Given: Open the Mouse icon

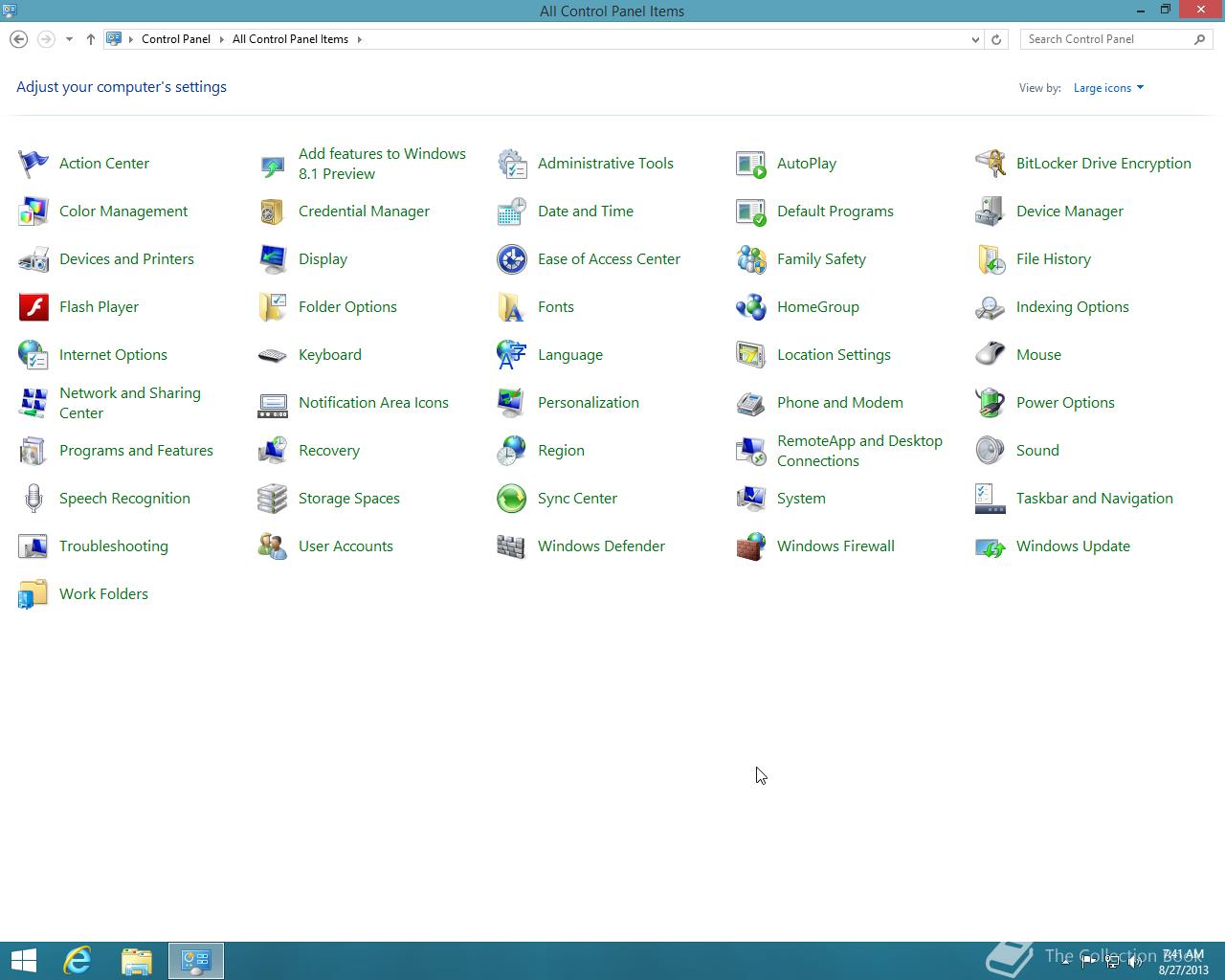Looking at the screenshot, I should [x=991, y=355].
